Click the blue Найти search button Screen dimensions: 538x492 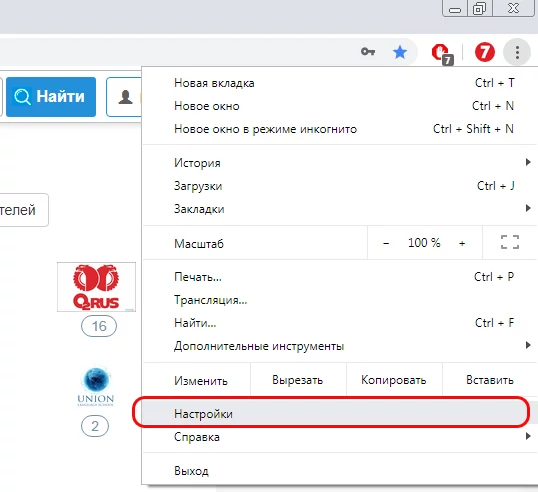tap(51, 97)
